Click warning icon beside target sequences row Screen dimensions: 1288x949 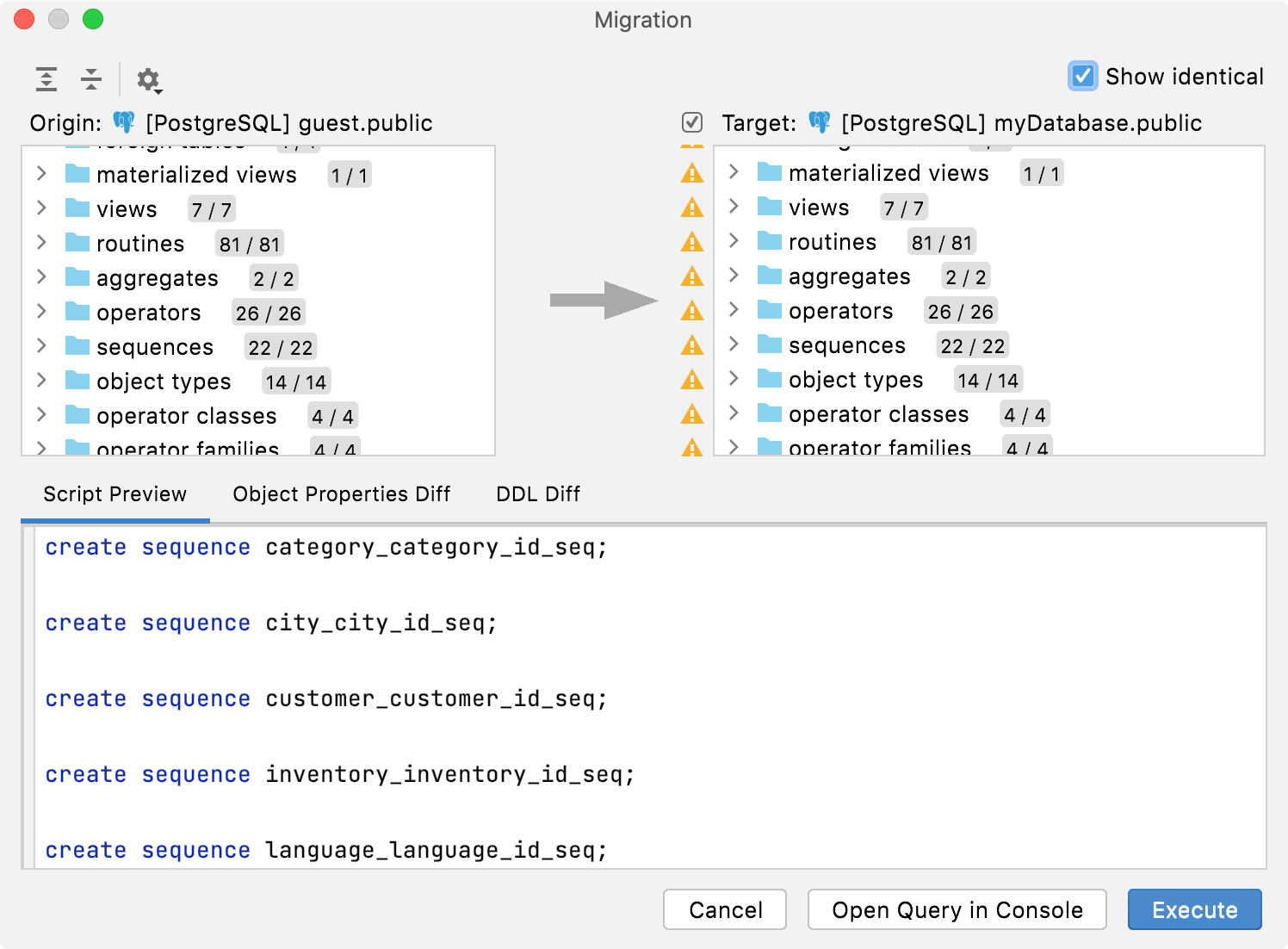click(x=692, y=346)
